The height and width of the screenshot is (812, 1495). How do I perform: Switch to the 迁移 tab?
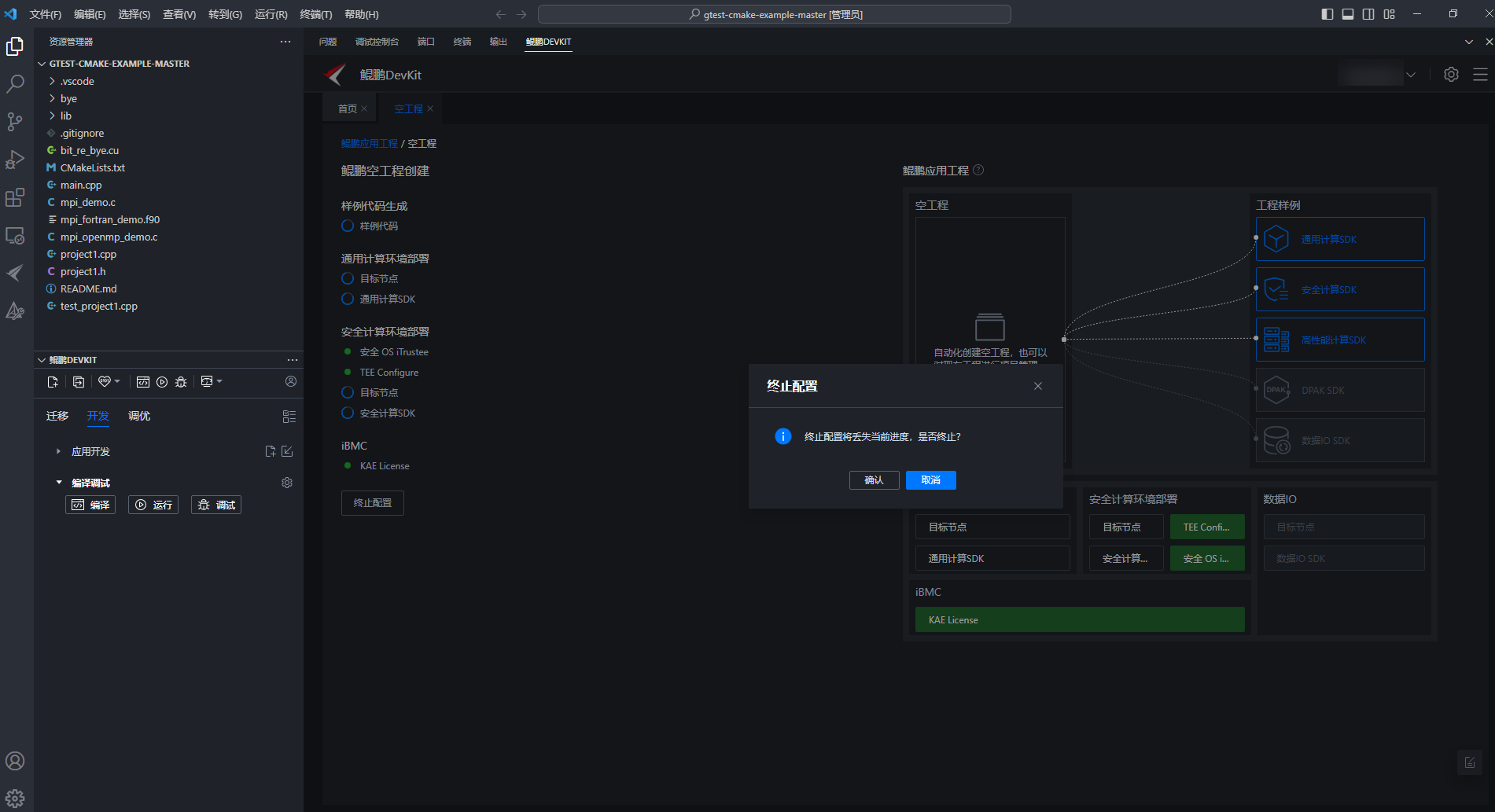(x=57, y=416)
